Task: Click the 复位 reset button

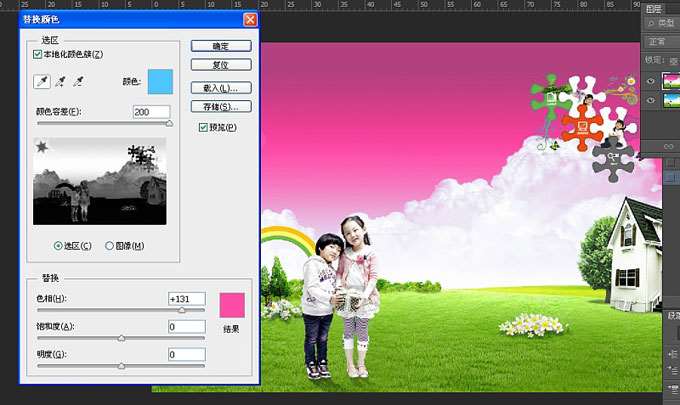Action: click(x=221, y=65)
